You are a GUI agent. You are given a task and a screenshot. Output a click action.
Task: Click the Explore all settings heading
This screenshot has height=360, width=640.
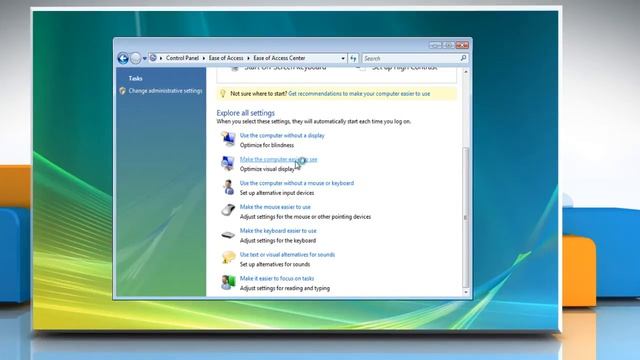[245, 113]
